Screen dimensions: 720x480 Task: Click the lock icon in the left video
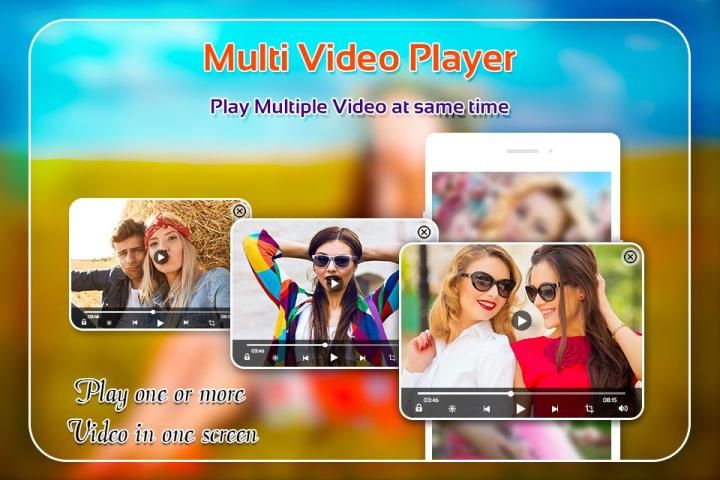click(84, 323)
